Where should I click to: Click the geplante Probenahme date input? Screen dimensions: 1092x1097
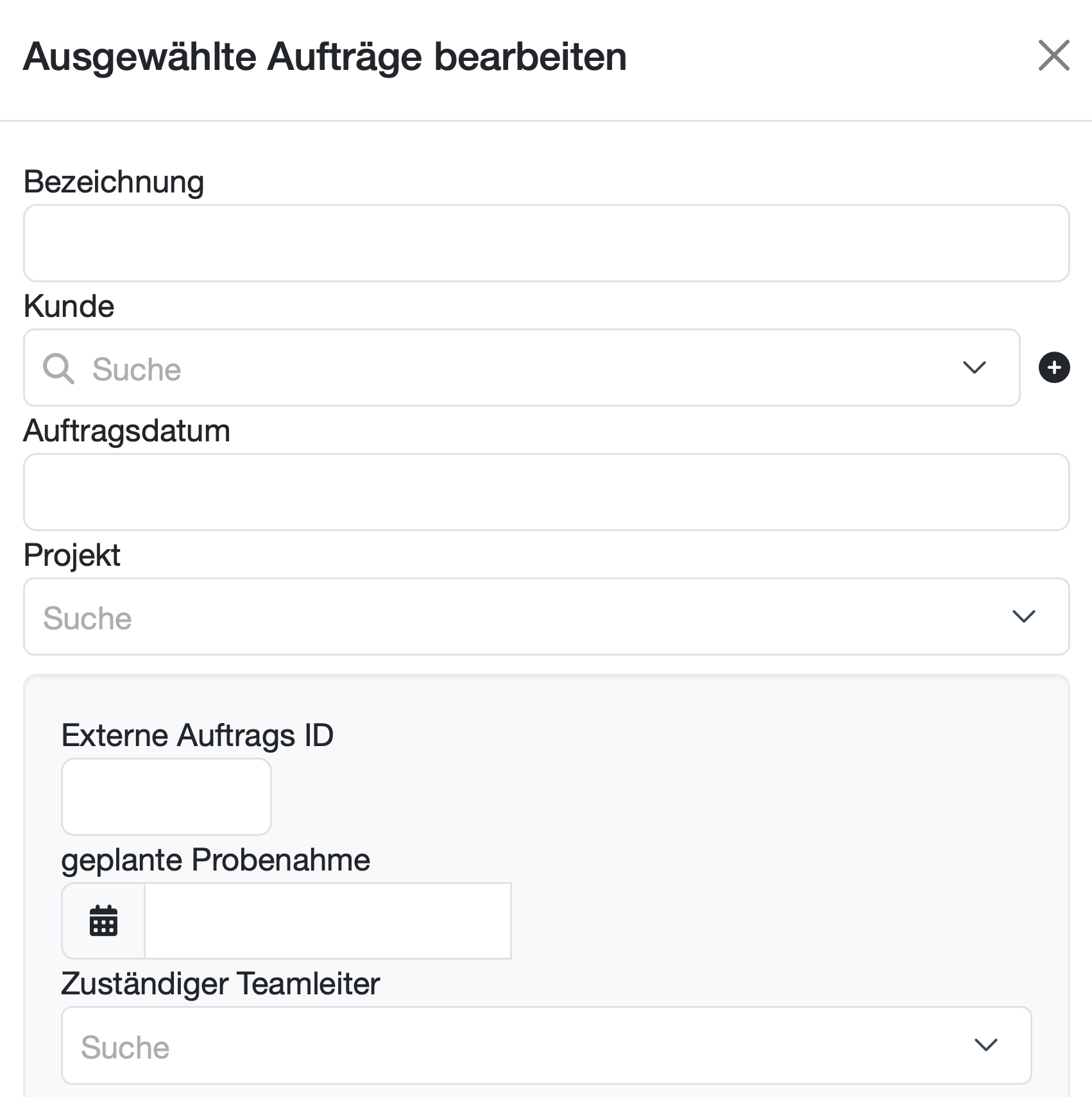[x=328, y=921]
